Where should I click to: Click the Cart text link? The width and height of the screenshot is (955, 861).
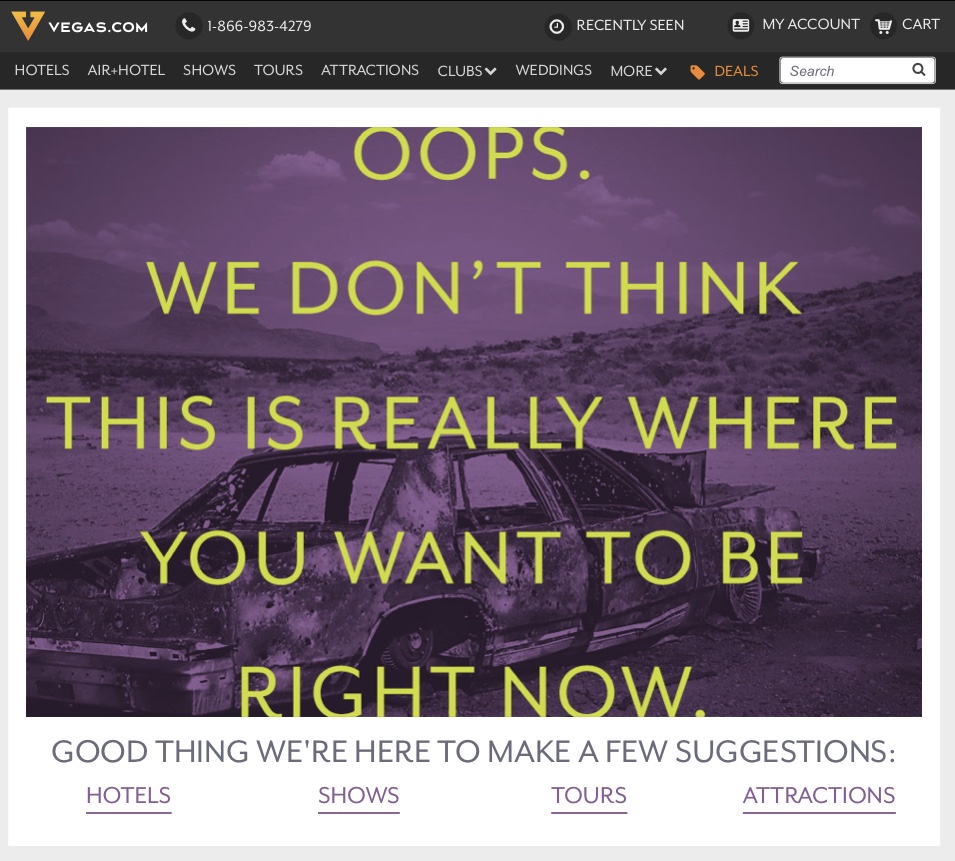point(920,24)
